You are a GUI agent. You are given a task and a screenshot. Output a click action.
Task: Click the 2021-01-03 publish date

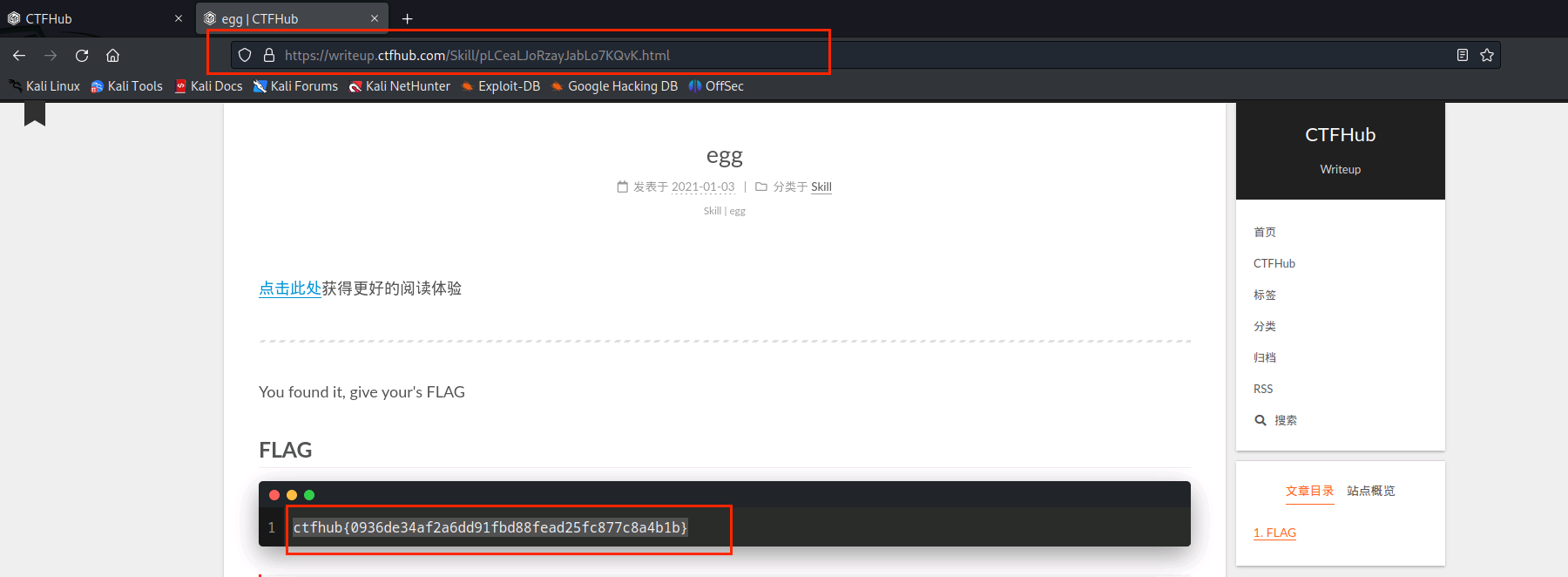(x=703, y=187)
